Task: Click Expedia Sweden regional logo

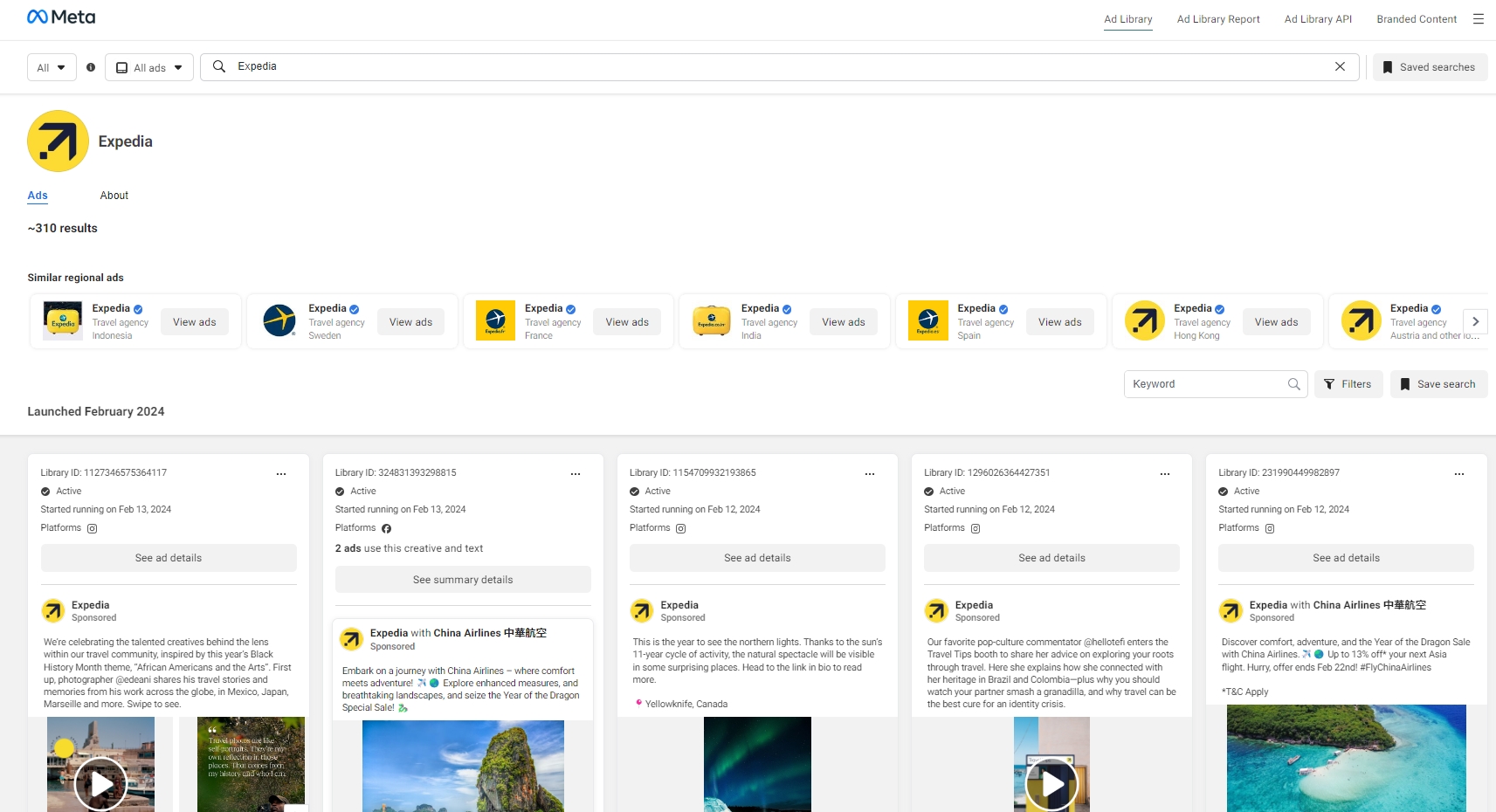Action: click(x=279, y=321)
